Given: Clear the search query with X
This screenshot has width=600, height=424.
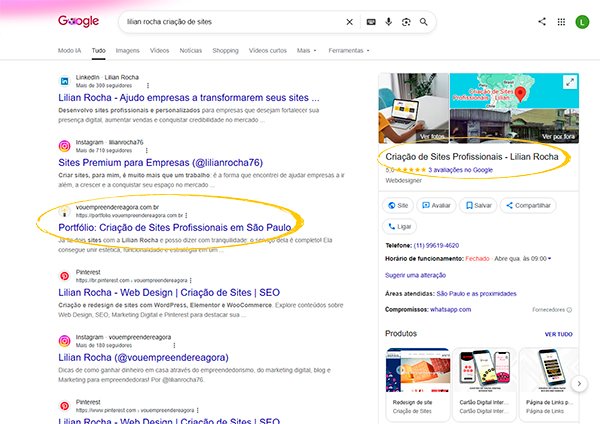Looking at the screenshot, I should (349, 22).
